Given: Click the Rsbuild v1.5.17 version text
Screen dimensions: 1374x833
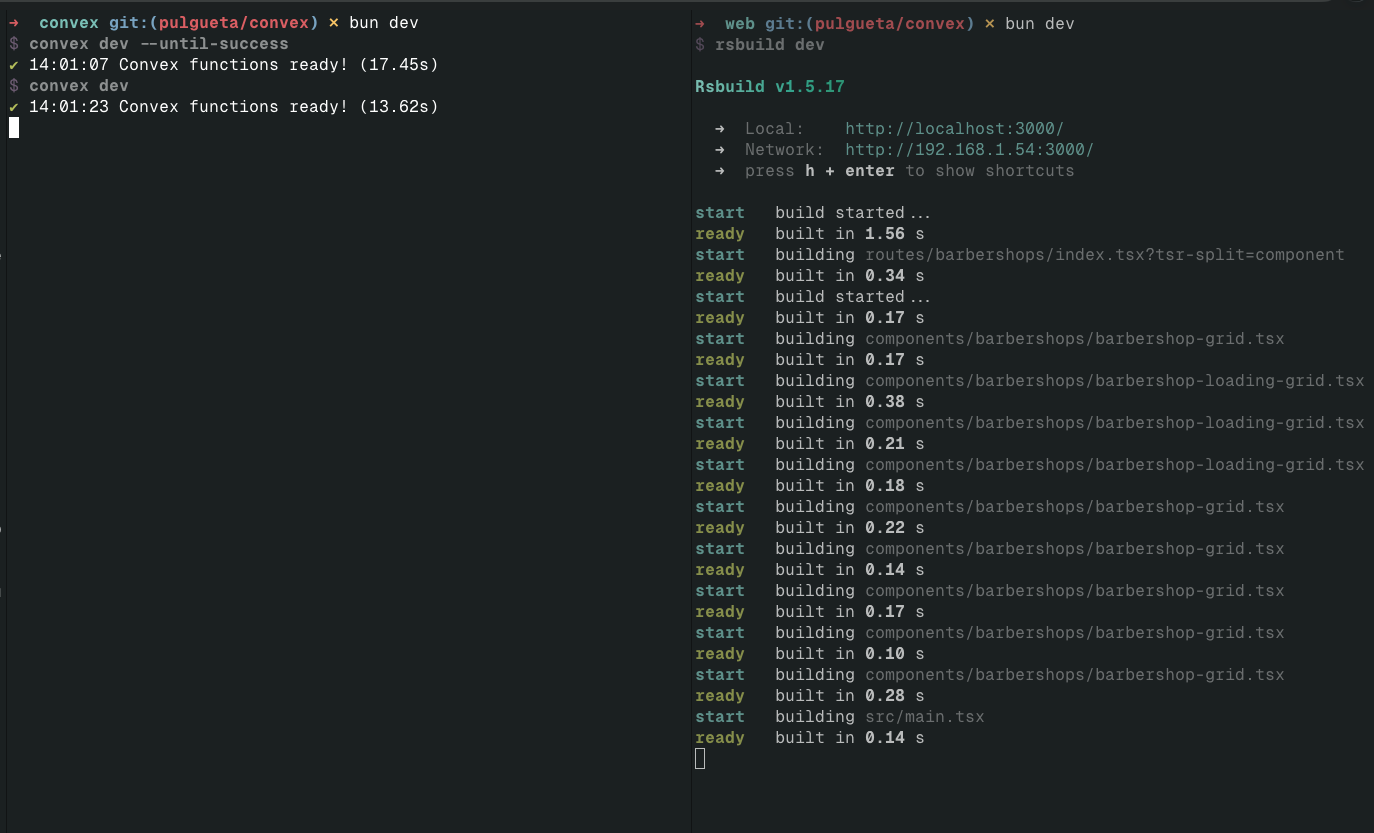Looking at the screenshot, I should (x=770, y=87).
